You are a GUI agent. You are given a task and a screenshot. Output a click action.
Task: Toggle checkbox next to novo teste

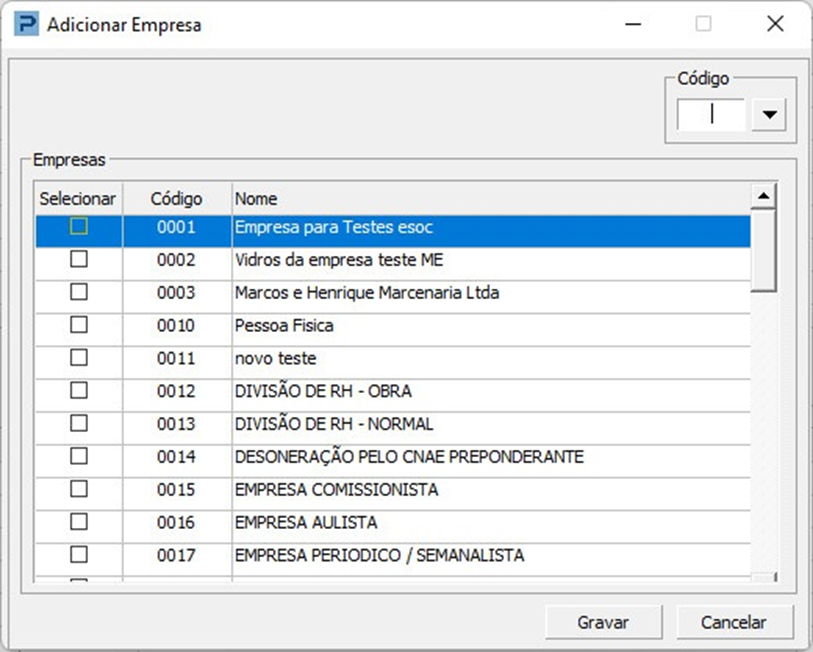pyautogui.click(x=79, y=358)
